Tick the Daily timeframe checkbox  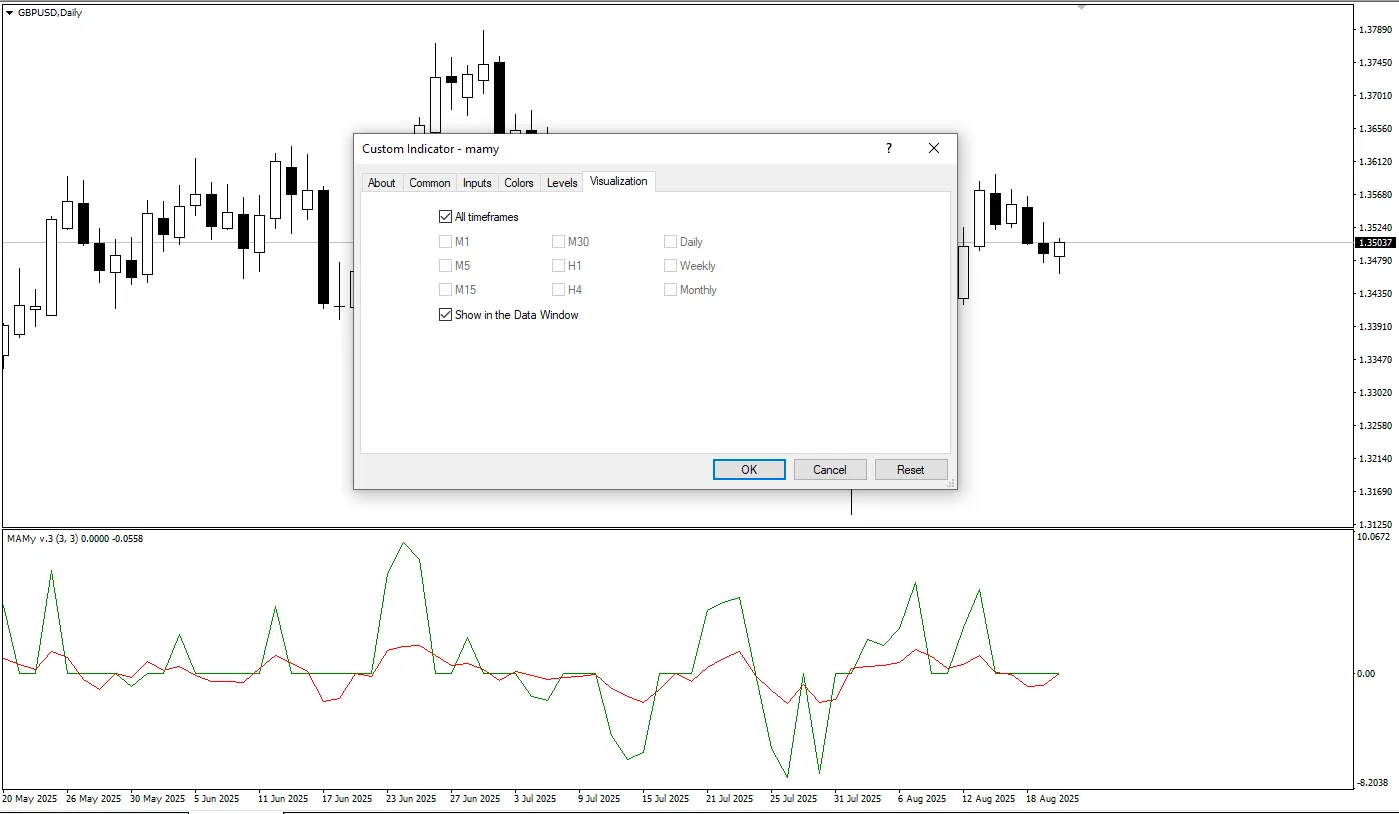(x=671, y=242)
